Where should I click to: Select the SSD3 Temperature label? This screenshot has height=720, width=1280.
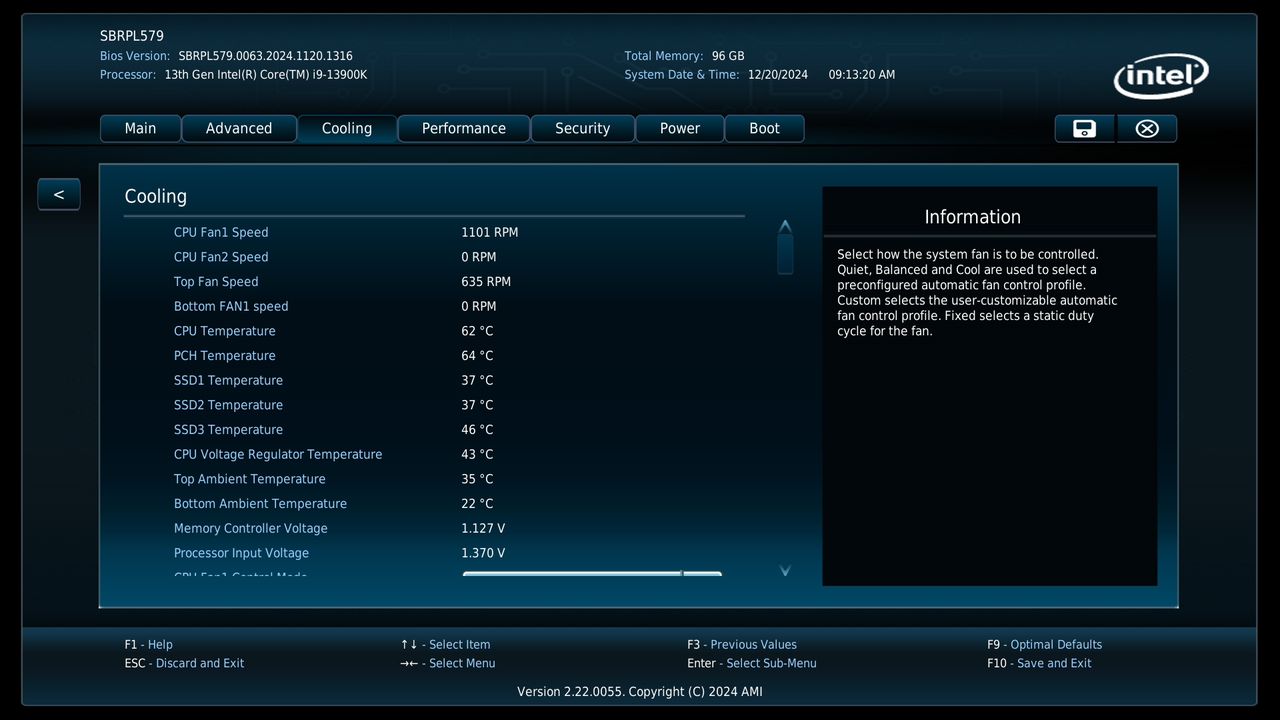(x=228, y=430)
